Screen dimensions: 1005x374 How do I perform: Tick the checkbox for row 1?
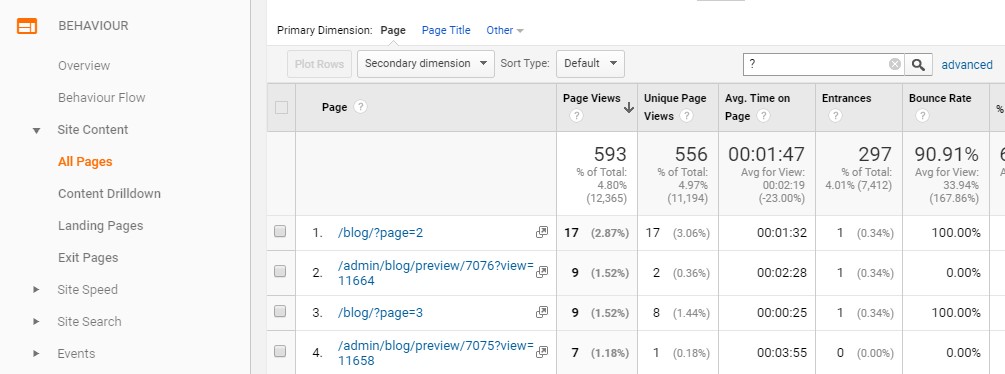[x=280, y=231]
